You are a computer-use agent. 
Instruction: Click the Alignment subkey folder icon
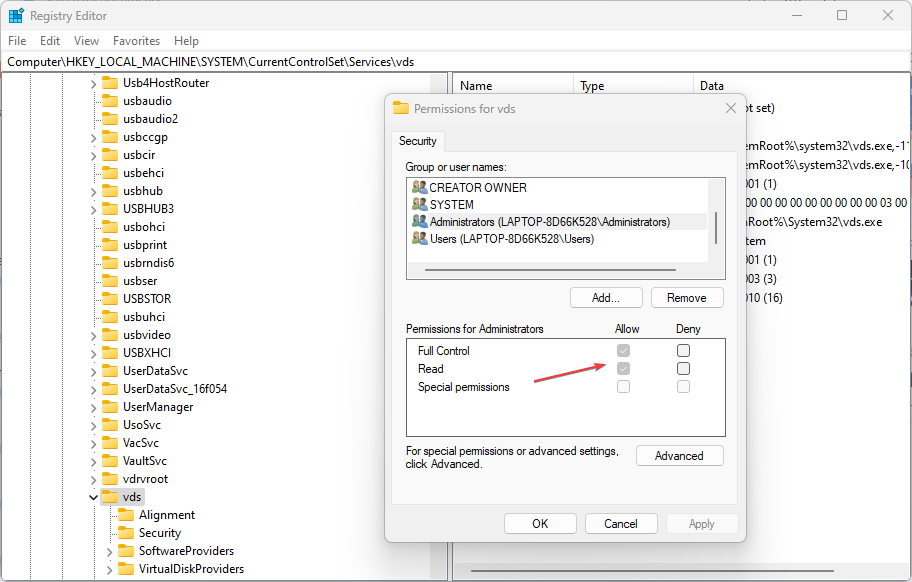(x=126, y=515)
